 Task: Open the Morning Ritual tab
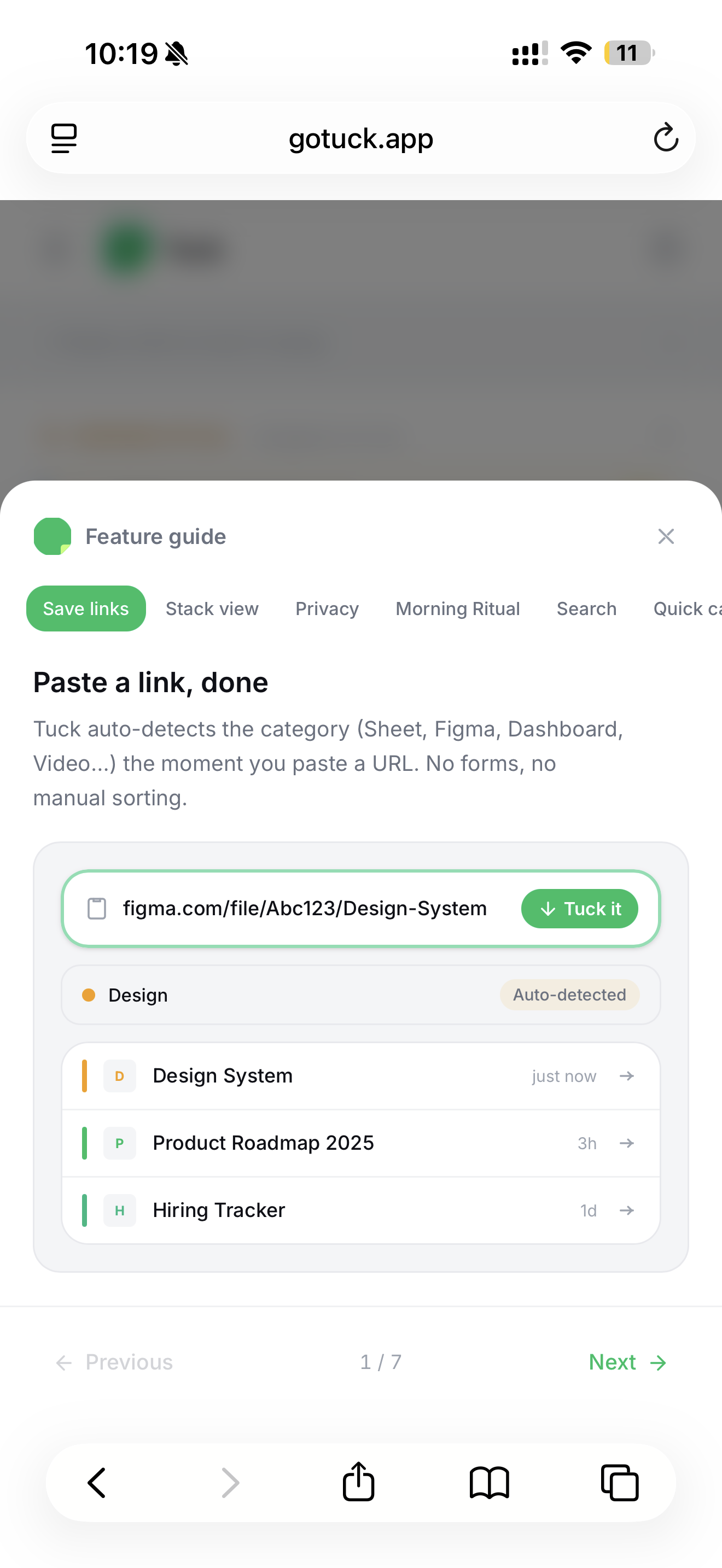(x=458, y=609)
